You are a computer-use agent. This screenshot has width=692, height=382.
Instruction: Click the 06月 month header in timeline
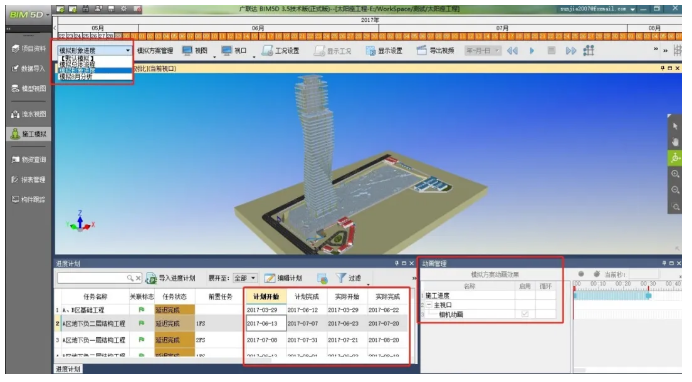click(258, 28)
